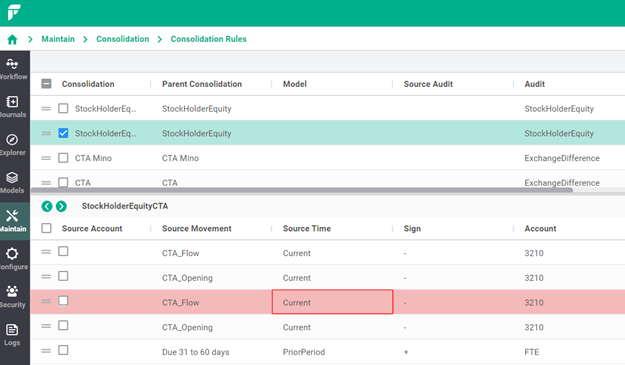Click the Consolidation breadcrumb link
Screen dimensions: 625x365
pyautogui.click(x=122, y=39)
